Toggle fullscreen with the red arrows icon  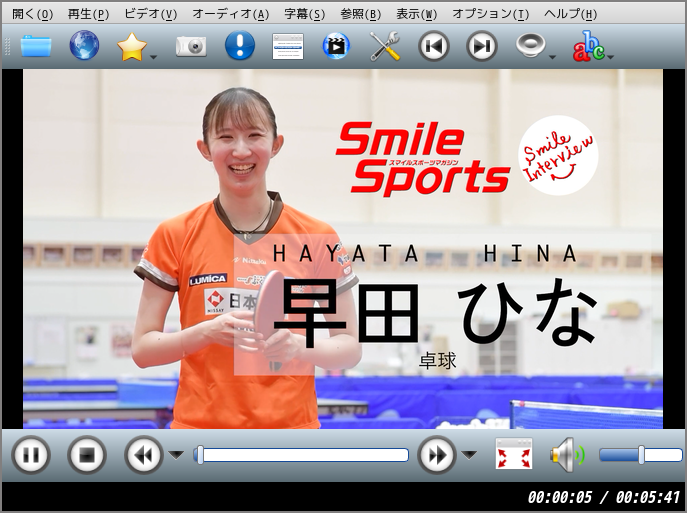pos(514,453)
